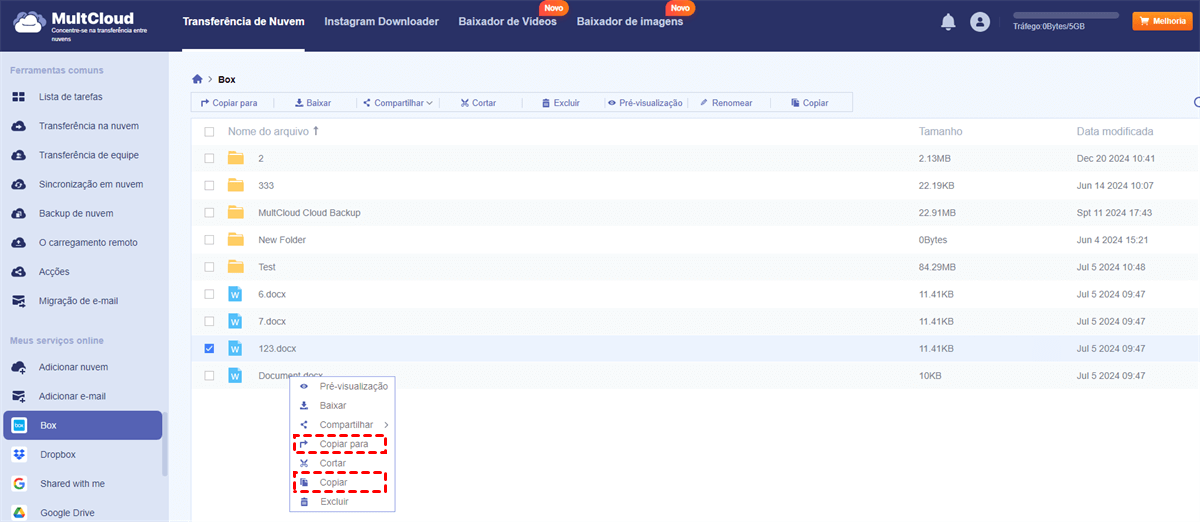Click the O carregamento remoto icon
This screenshot has width=1200, height=522.
[18, 242]
